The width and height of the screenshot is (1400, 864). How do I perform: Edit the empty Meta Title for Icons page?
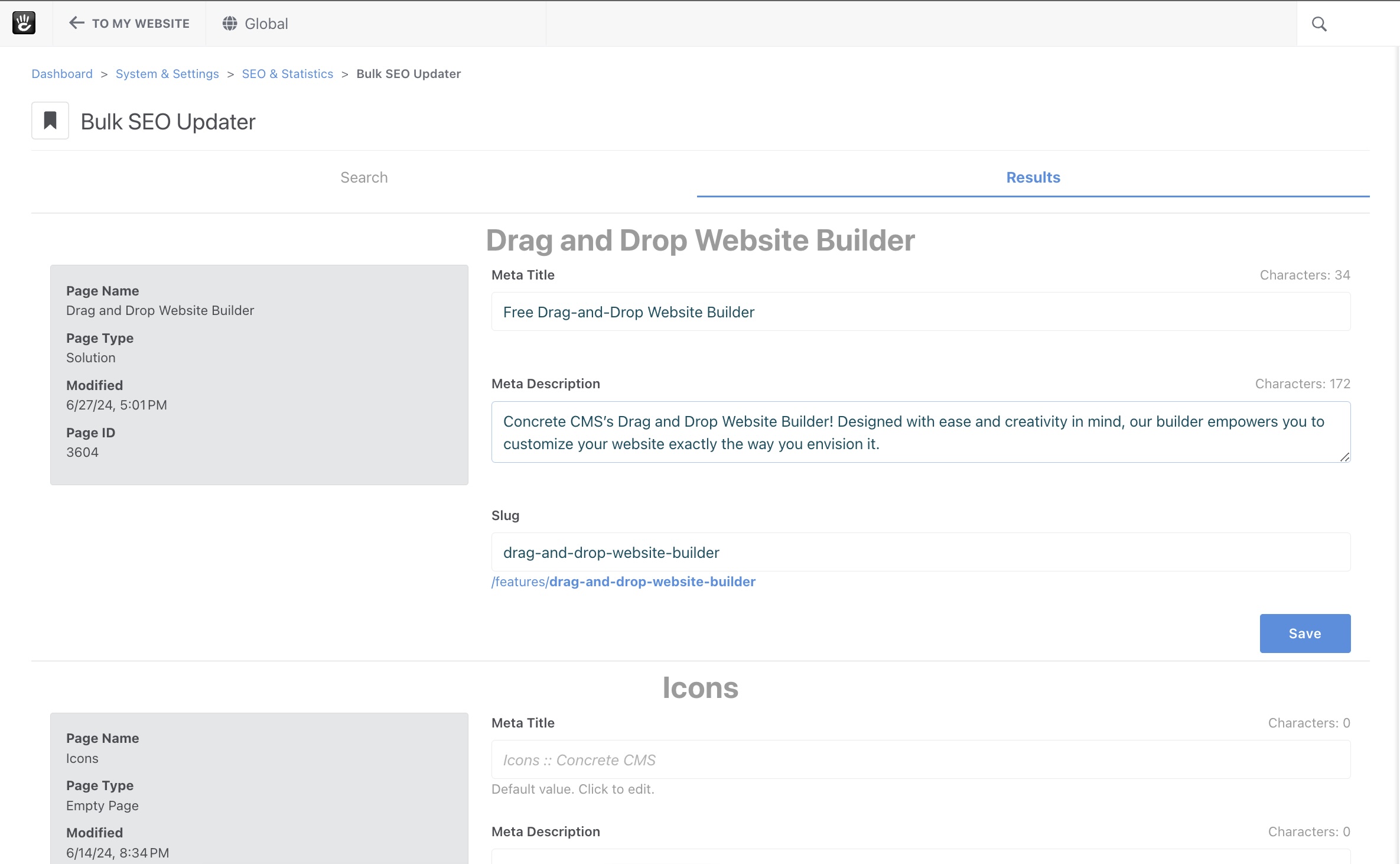coord(920,759)
